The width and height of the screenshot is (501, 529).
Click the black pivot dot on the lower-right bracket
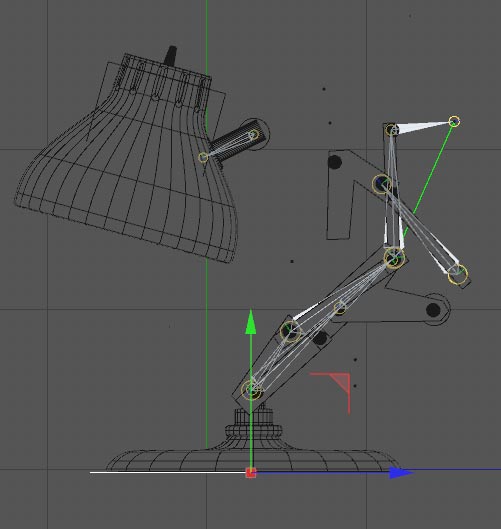[433, 309]
